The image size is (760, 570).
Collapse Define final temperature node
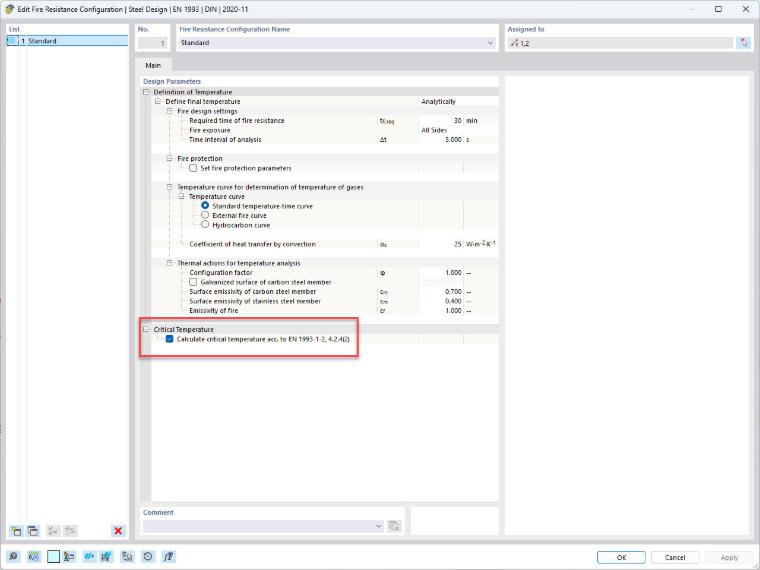[158, 101]
